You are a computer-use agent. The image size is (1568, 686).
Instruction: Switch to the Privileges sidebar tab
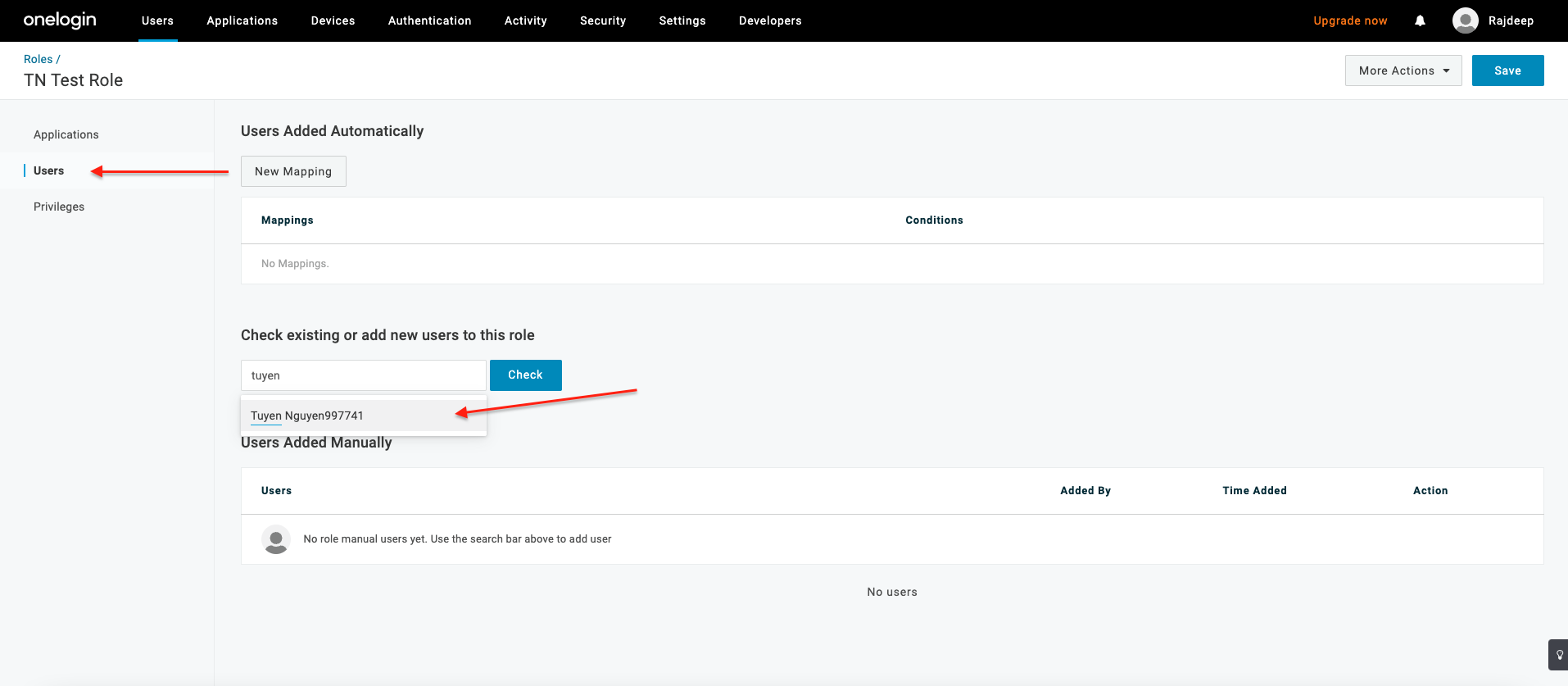point(59,207)
